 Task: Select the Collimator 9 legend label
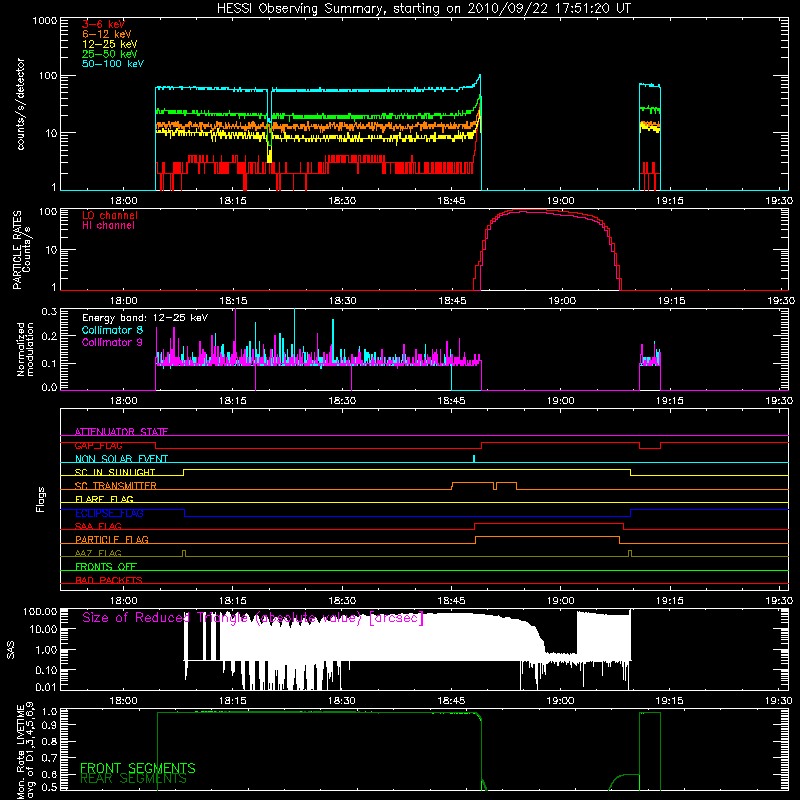112,342
